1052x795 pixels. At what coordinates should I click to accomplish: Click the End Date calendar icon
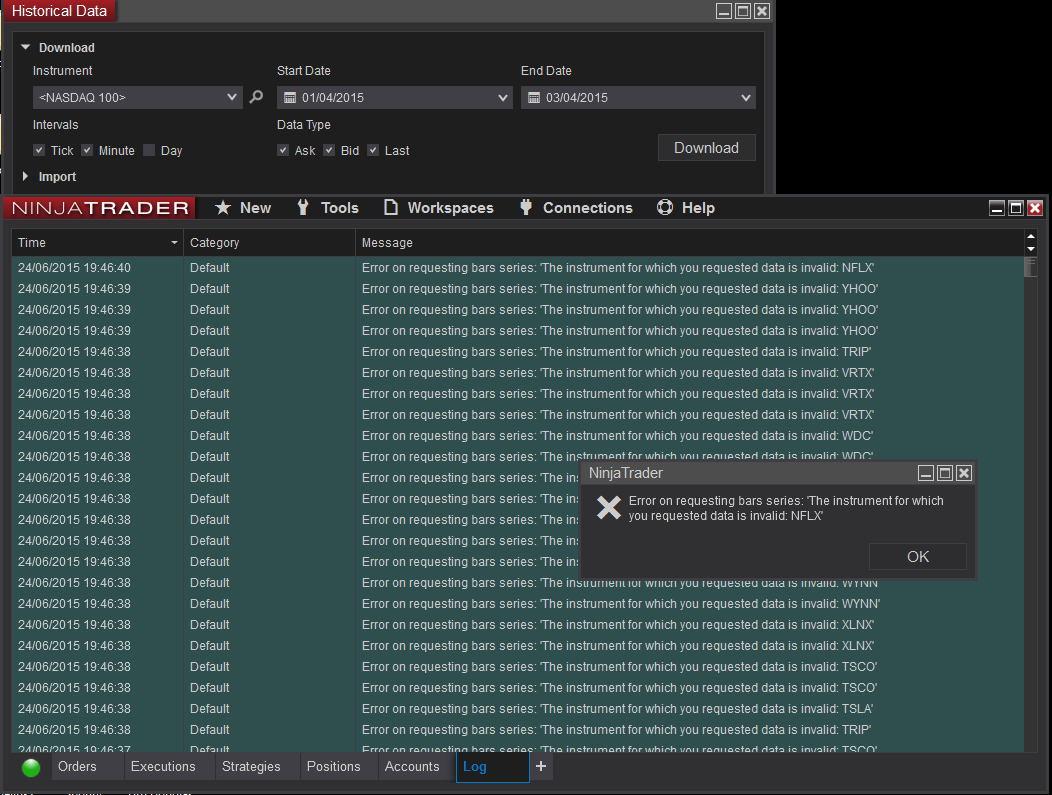pyautogui.click(x=534, y=98)
